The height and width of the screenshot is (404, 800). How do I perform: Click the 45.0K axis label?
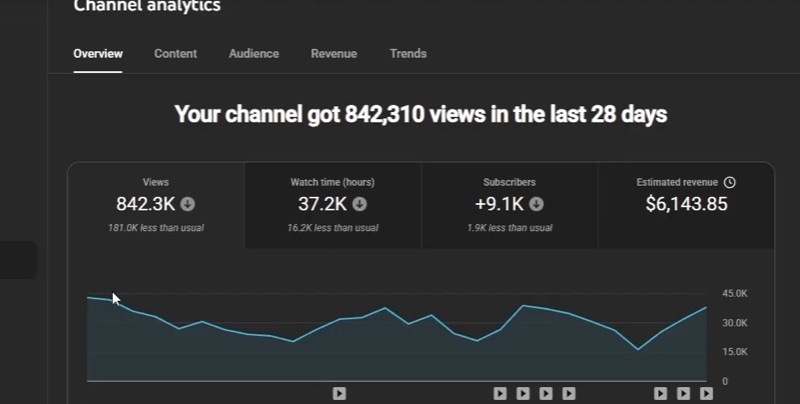pos(735,293)
